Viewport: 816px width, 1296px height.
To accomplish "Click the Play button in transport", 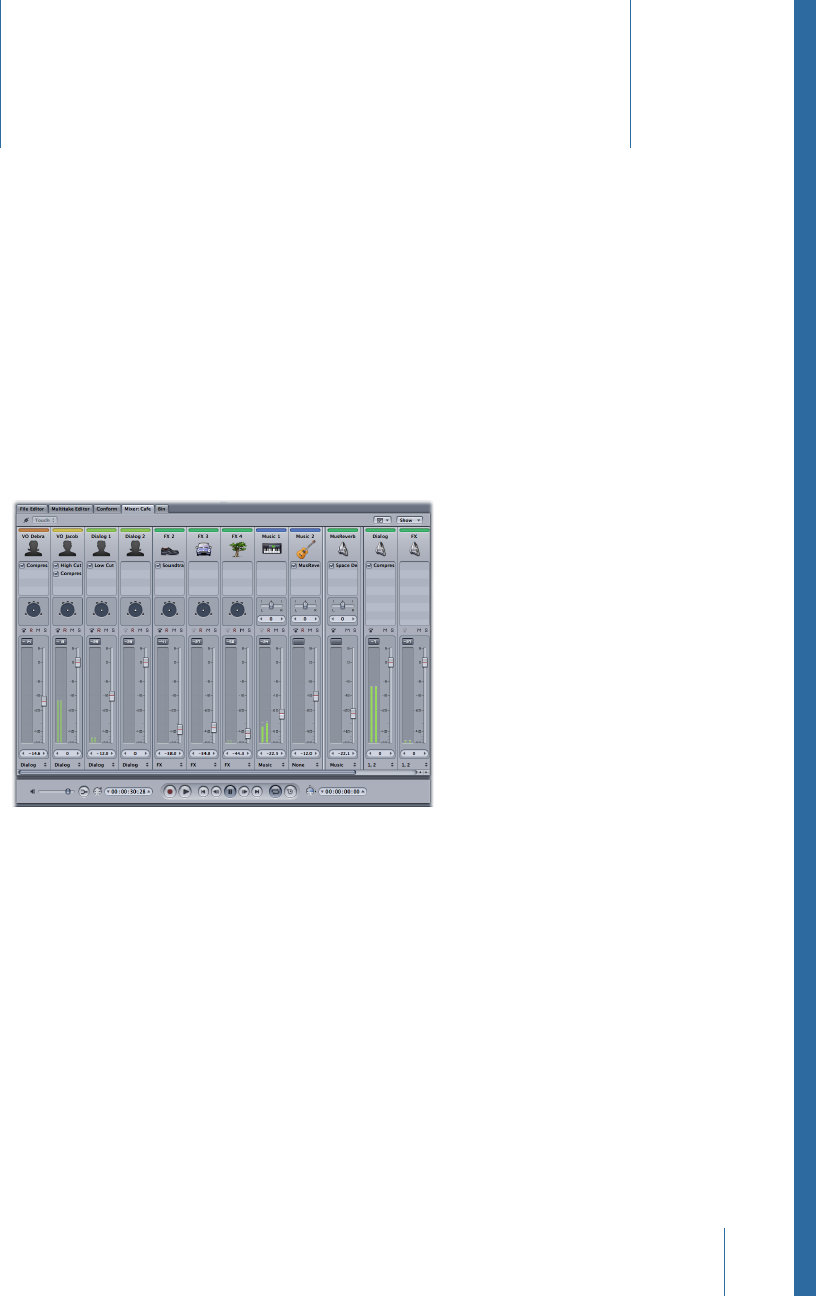I will point(186,790).
